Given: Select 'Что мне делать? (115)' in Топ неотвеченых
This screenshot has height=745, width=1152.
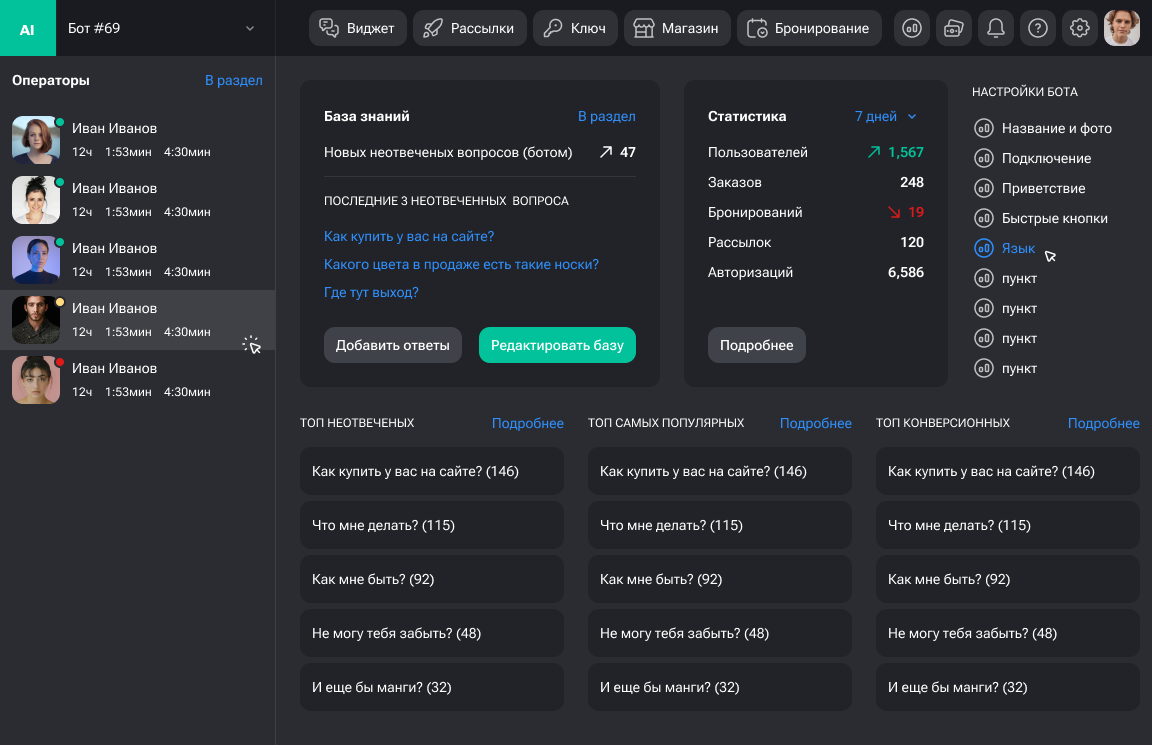Looking at the screenshot, I should (432, 525).
